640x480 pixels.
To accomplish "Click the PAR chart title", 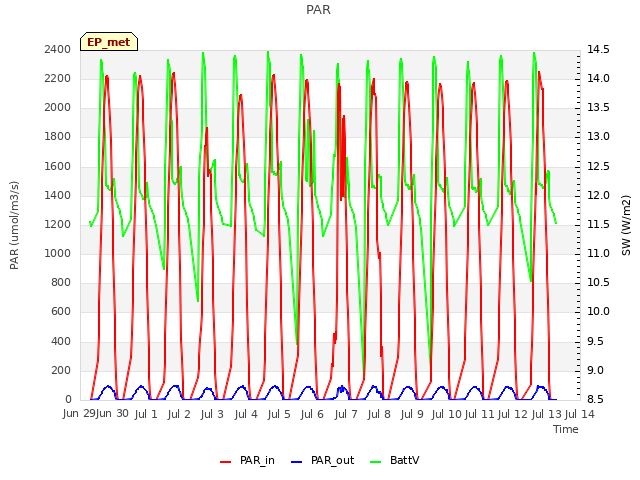I will (x=318, y=10).
